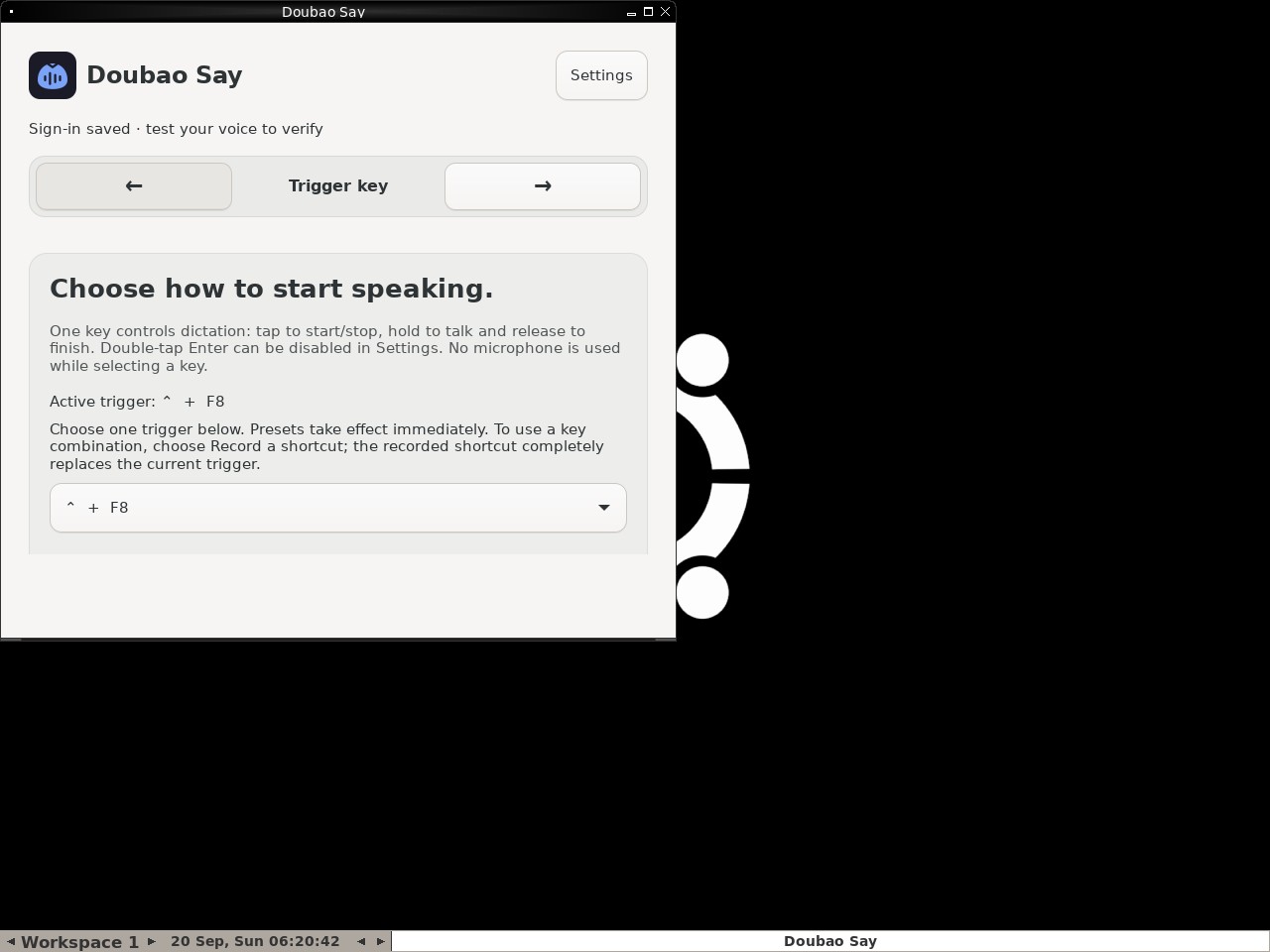Screen dimensions: 1270x952
Task: Click the right arrow after Workspace 1
Action: tap(152, 942)
